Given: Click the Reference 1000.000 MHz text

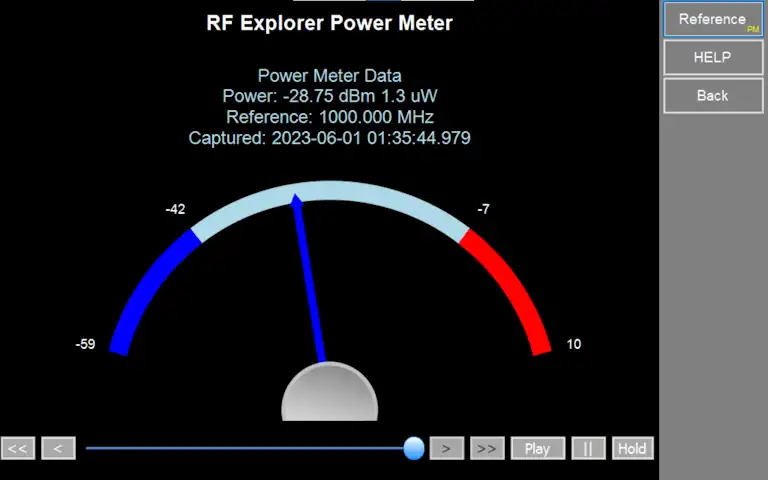Looking at the screenshot, I should point(329,117).
